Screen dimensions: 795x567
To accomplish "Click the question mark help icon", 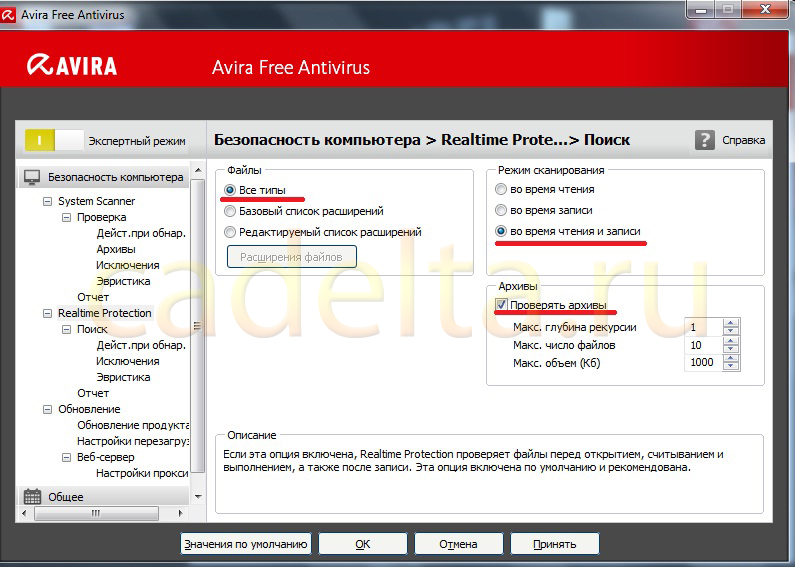I will pos(705,140).
